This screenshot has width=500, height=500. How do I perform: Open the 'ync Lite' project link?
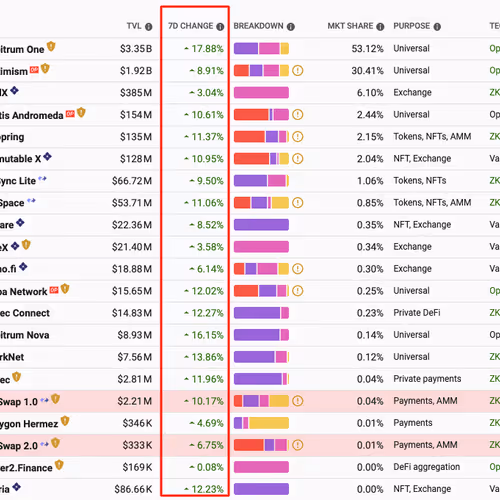click(18, 181)
